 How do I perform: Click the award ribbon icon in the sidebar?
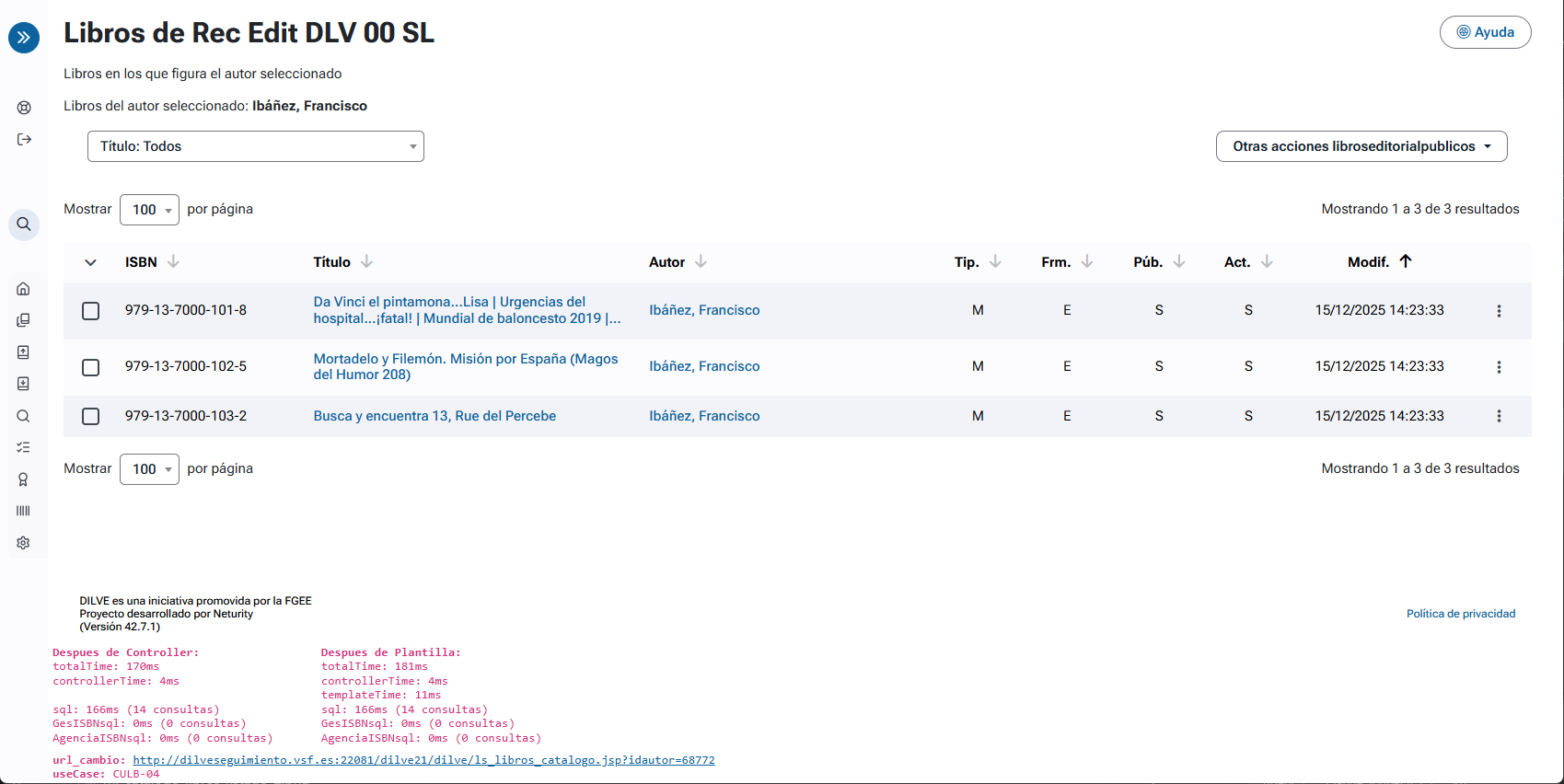point(24,479)
